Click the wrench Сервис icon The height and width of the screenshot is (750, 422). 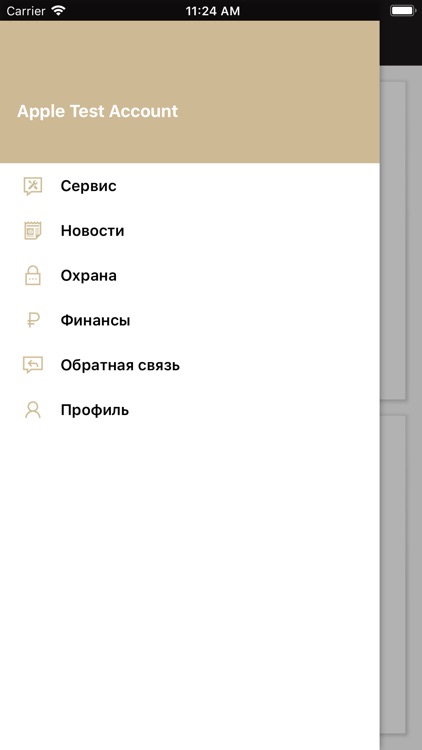pyautogui.click(x=33, y=186)
